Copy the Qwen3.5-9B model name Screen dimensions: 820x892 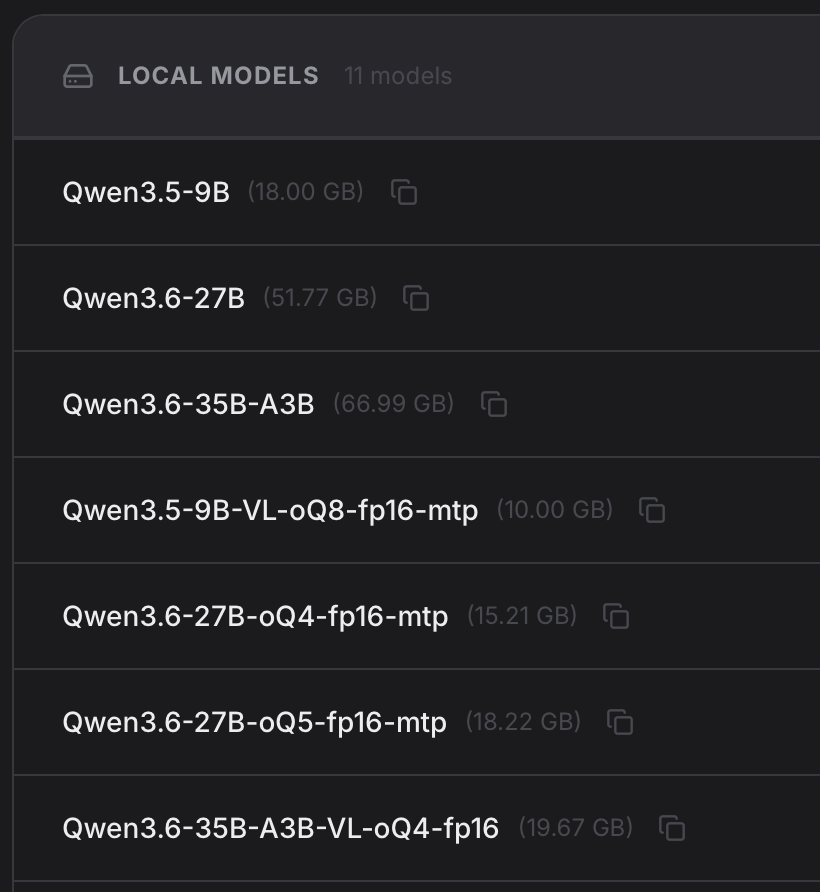(404, 192)
